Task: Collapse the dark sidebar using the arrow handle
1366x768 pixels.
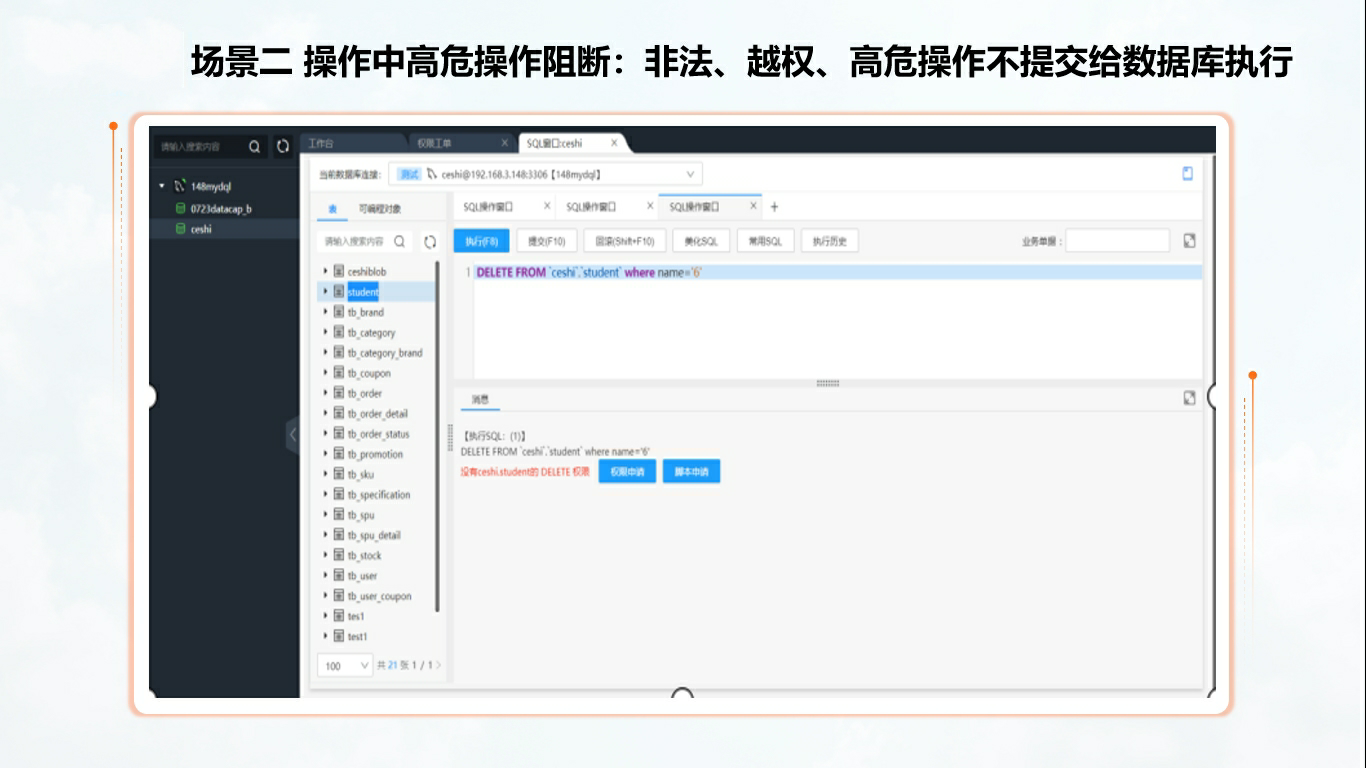Action: (x=293, y=434)
